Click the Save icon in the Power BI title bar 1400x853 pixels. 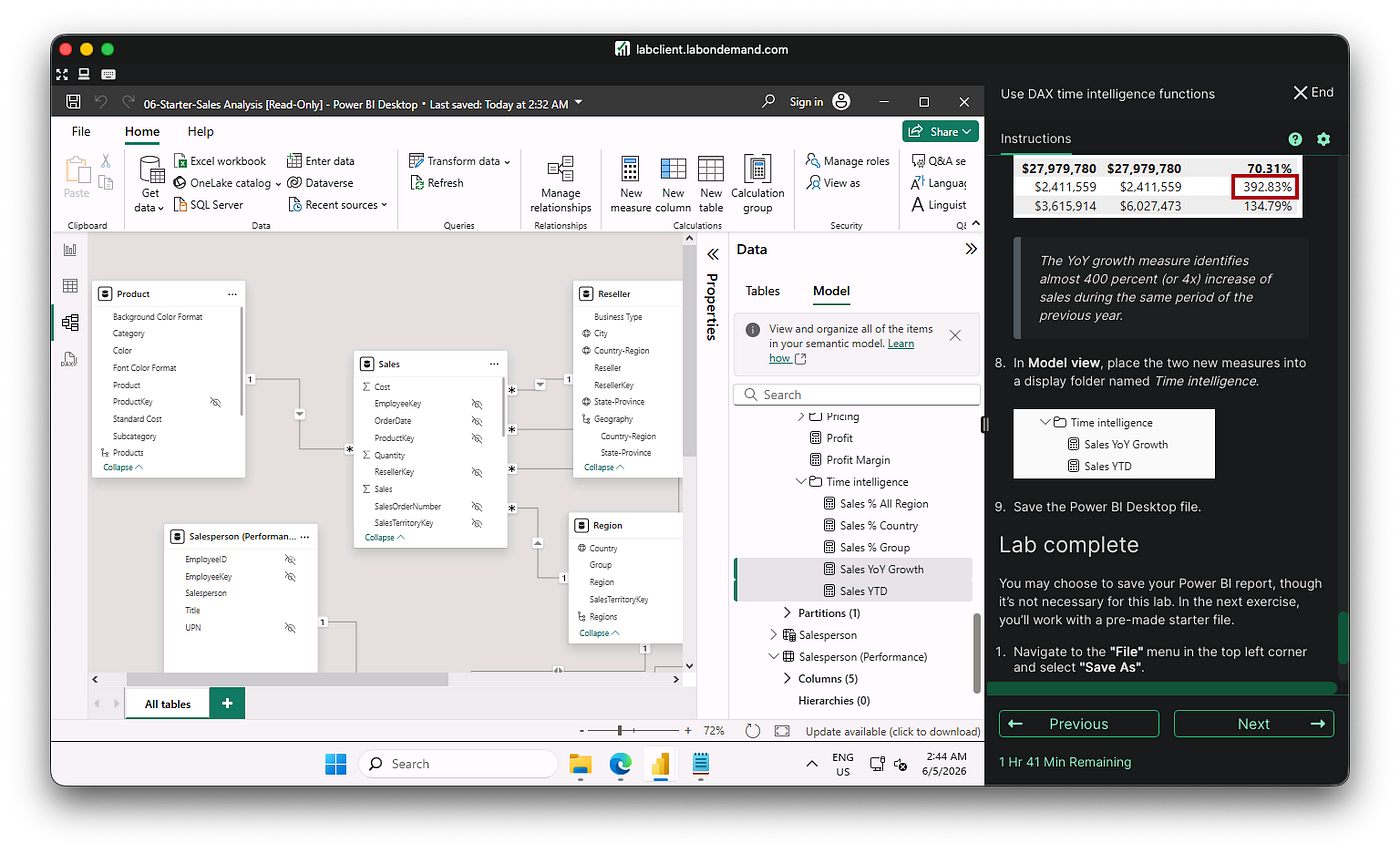73,102
